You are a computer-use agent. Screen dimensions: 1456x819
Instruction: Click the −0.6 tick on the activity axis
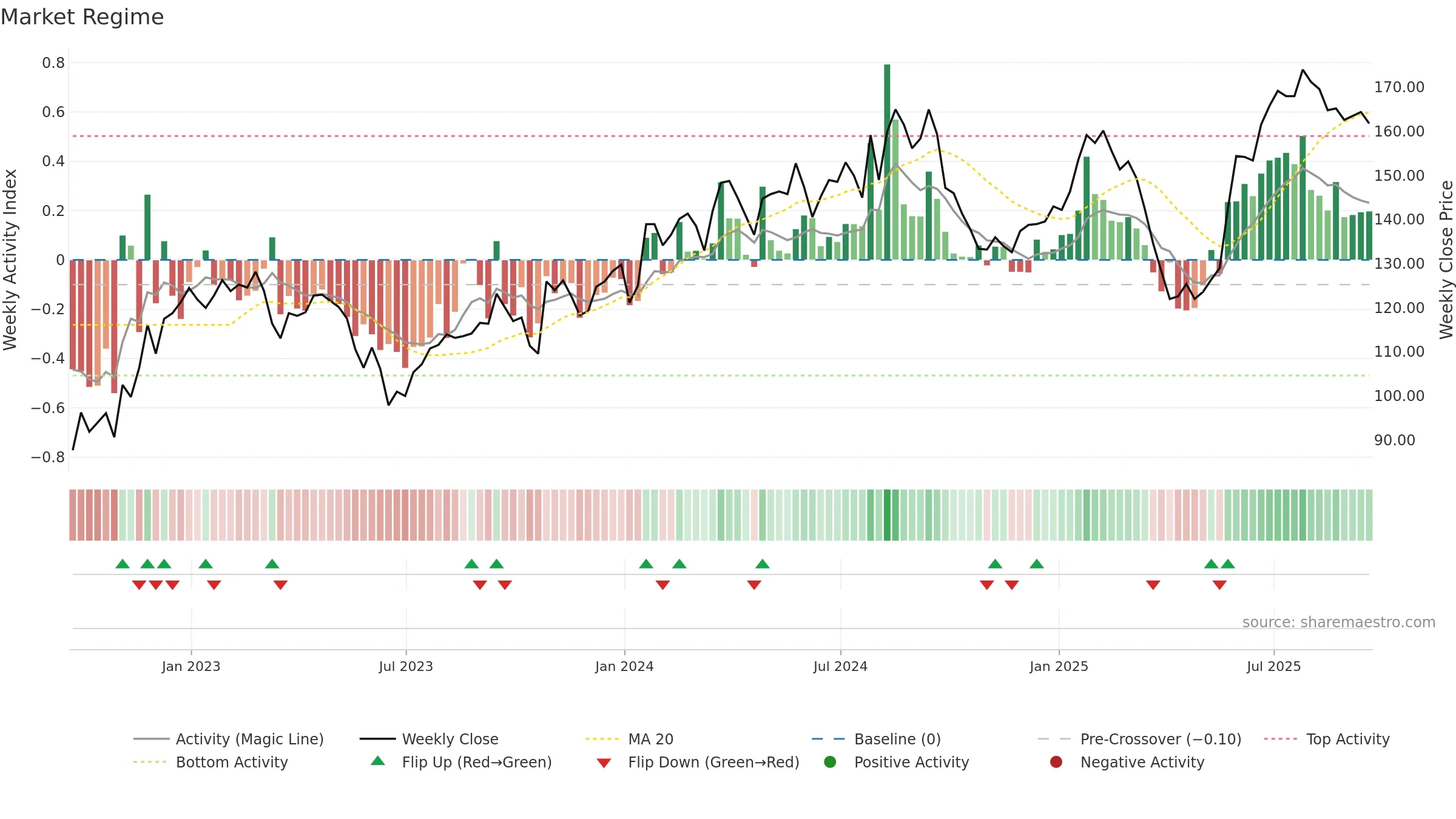[48, 408]
